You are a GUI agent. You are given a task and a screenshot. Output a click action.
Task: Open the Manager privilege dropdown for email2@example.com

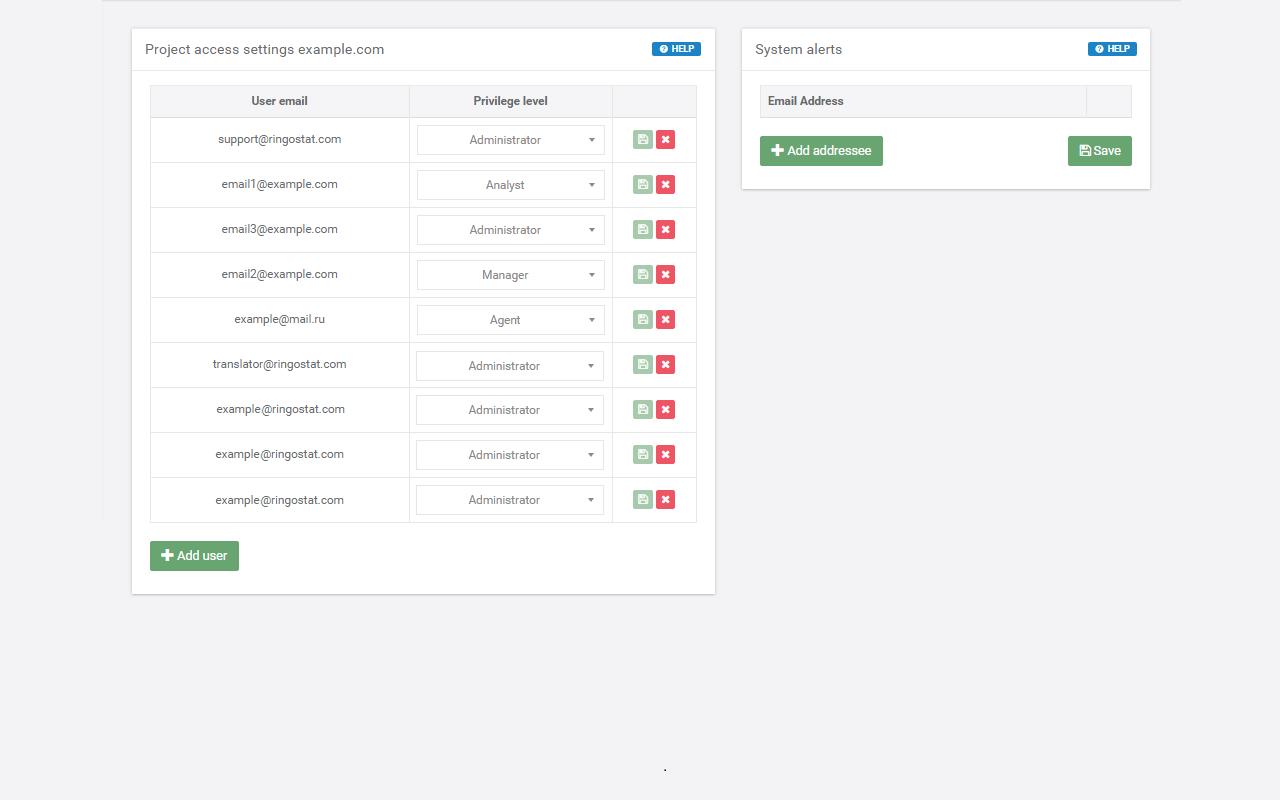pyautogui.click(x=510, y=274)
